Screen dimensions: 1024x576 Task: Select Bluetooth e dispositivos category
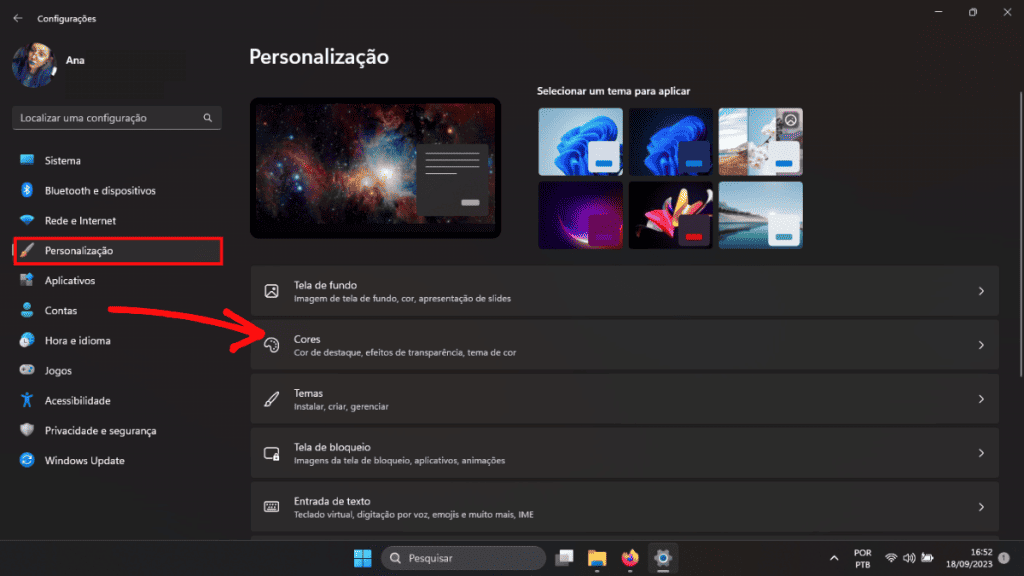(x=118, y=190)
